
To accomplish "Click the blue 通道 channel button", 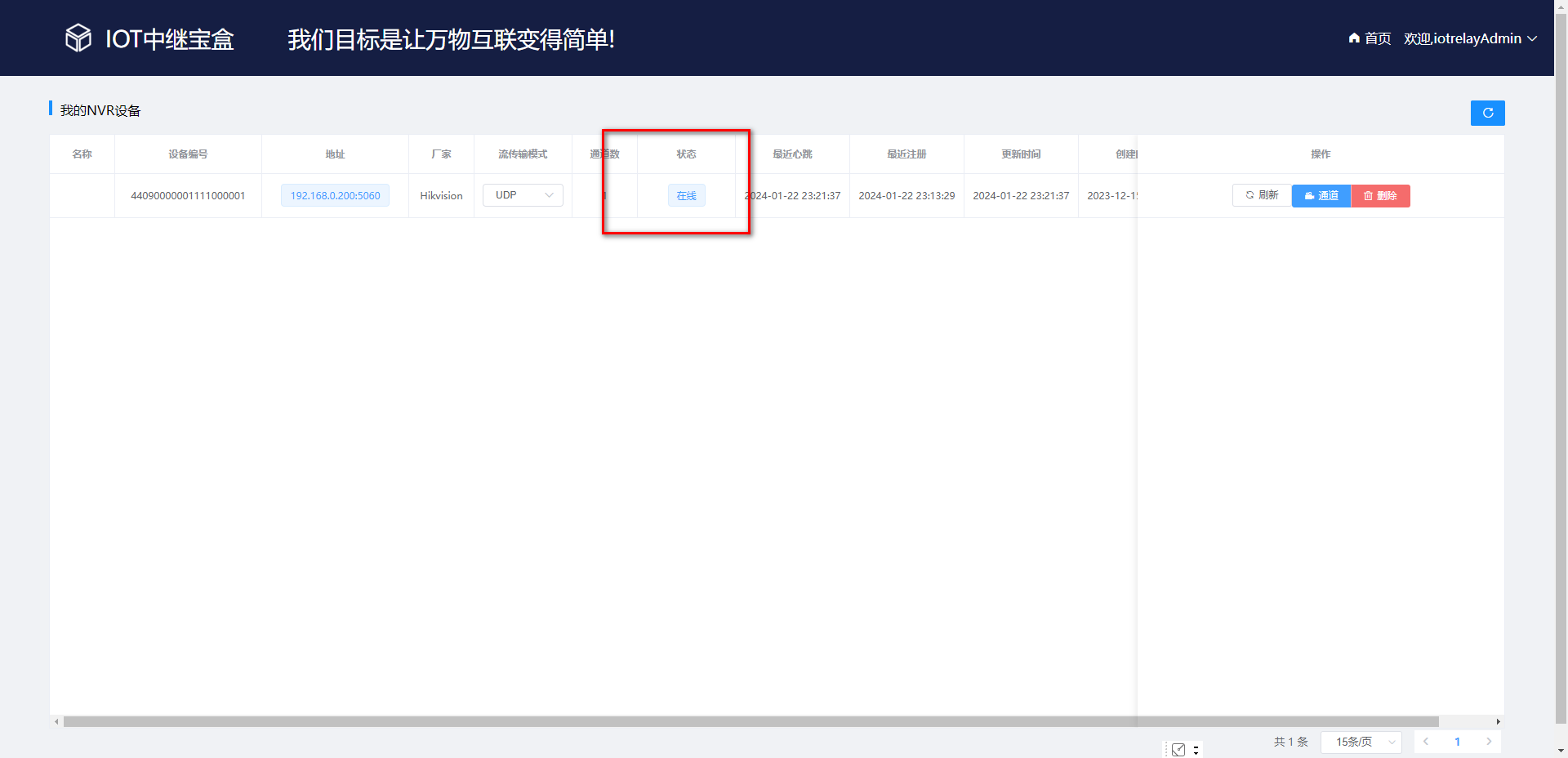I will click(x=1321, y=196).
